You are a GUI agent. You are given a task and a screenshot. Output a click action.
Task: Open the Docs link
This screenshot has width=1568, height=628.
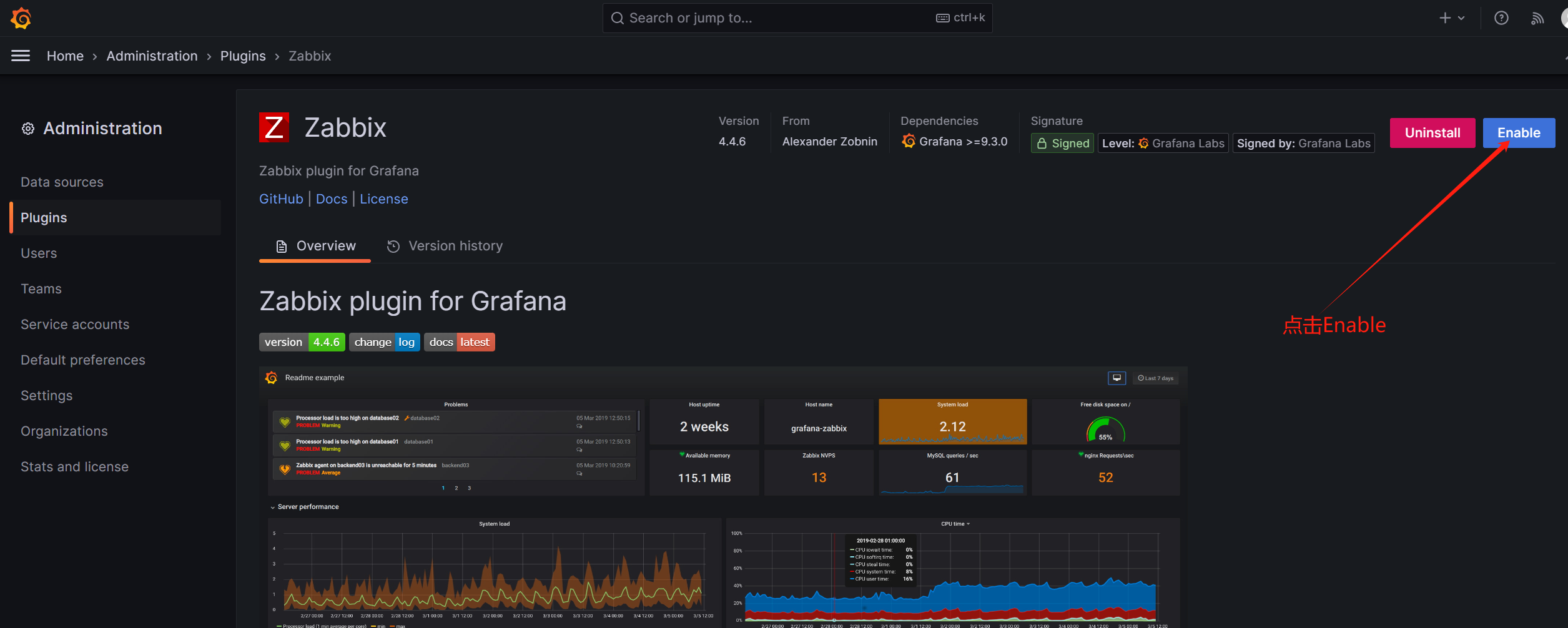coord(332,199)
